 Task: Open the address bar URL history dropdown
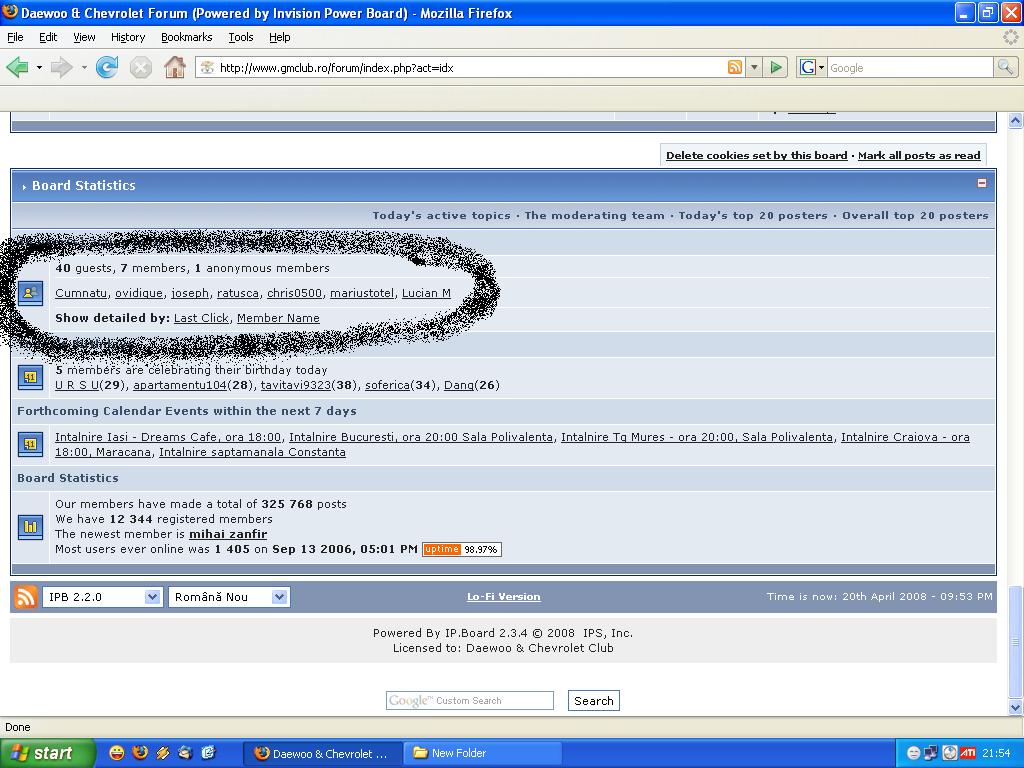[754, 67]
